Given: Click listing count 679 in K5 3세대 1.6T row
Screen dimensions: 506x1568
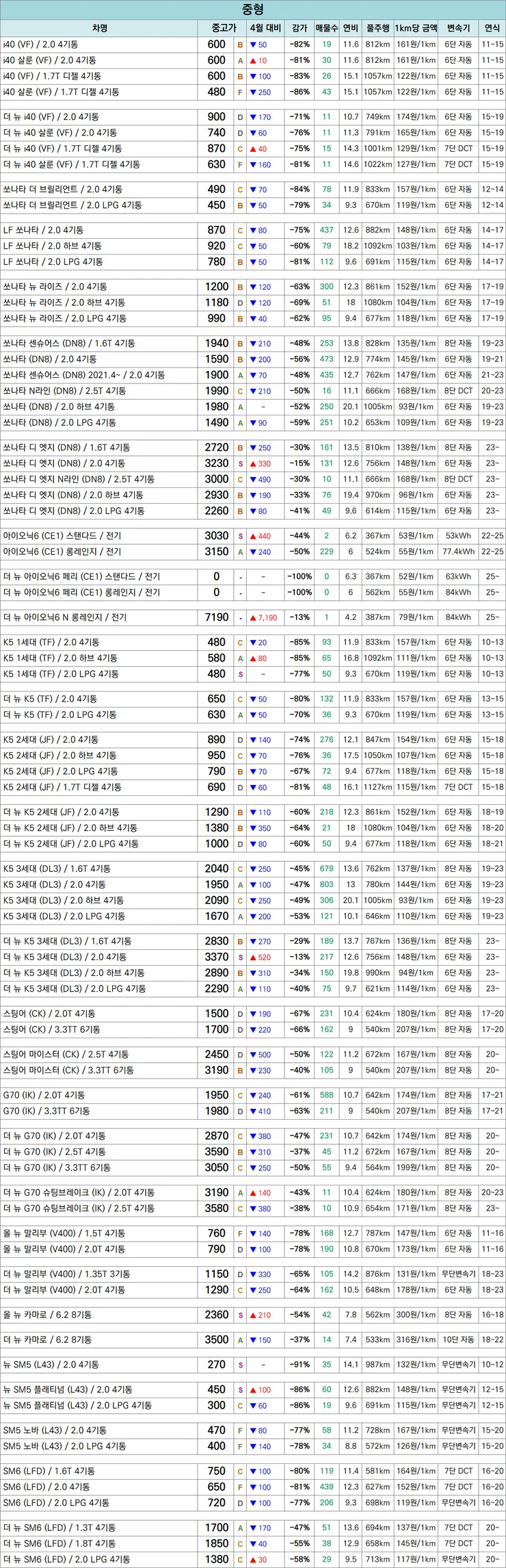Looking at the screenshot, I should coord(327,869).
